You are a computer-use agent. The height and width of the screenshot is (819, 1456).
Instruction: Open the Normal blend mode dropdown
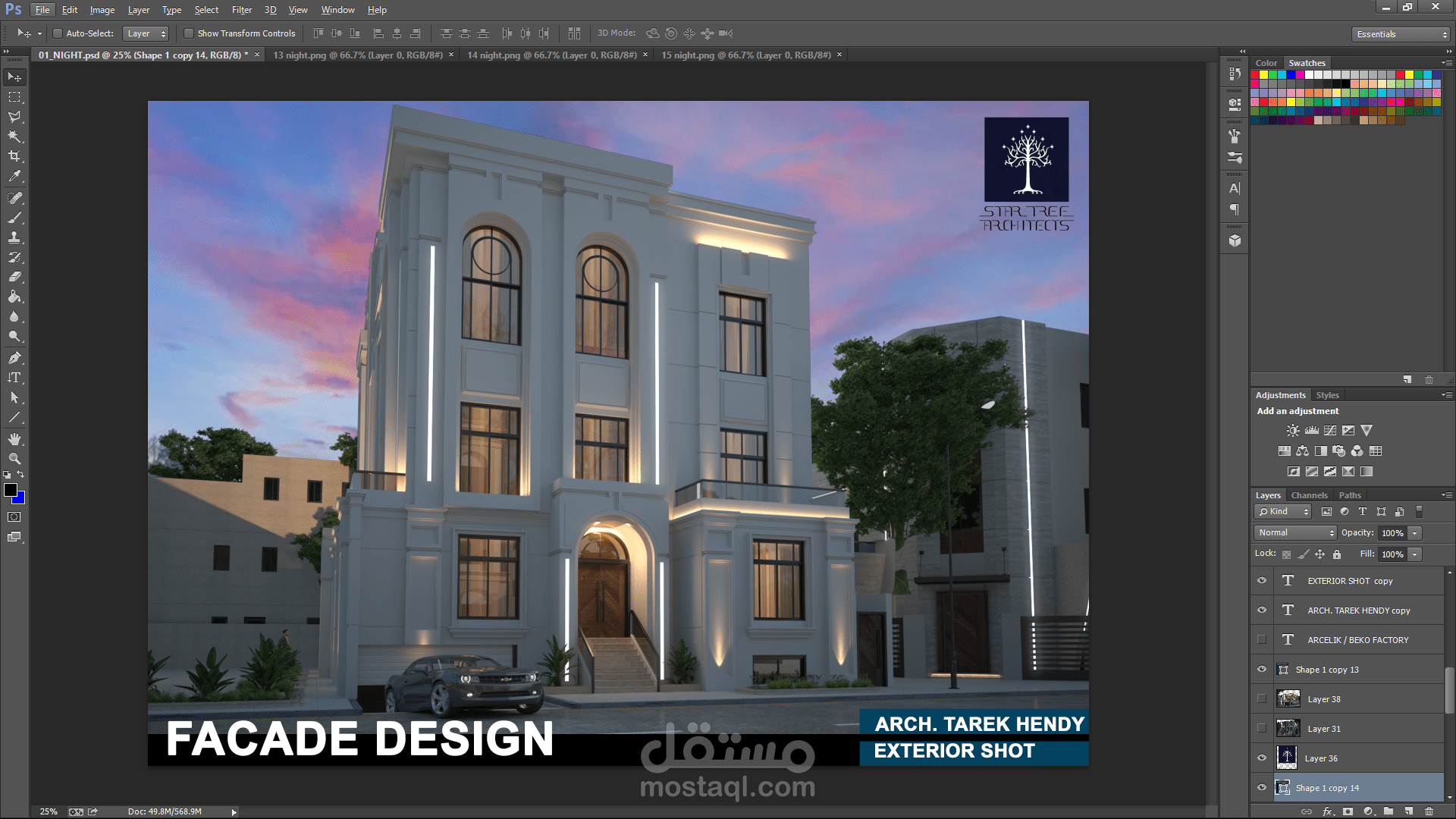(x=1294, y=533)
